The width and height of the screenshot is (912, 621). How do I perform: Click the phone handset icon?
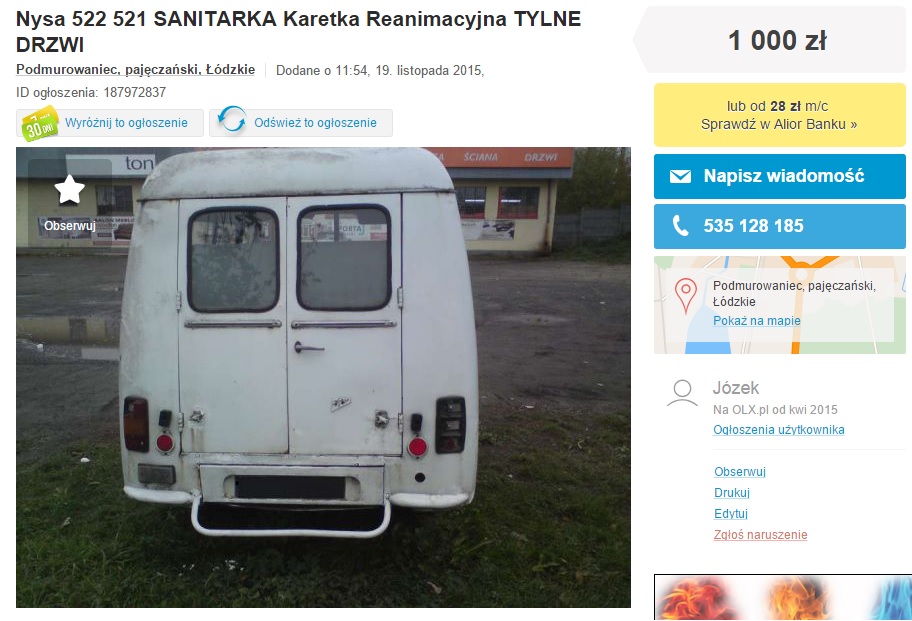point(680,226)
